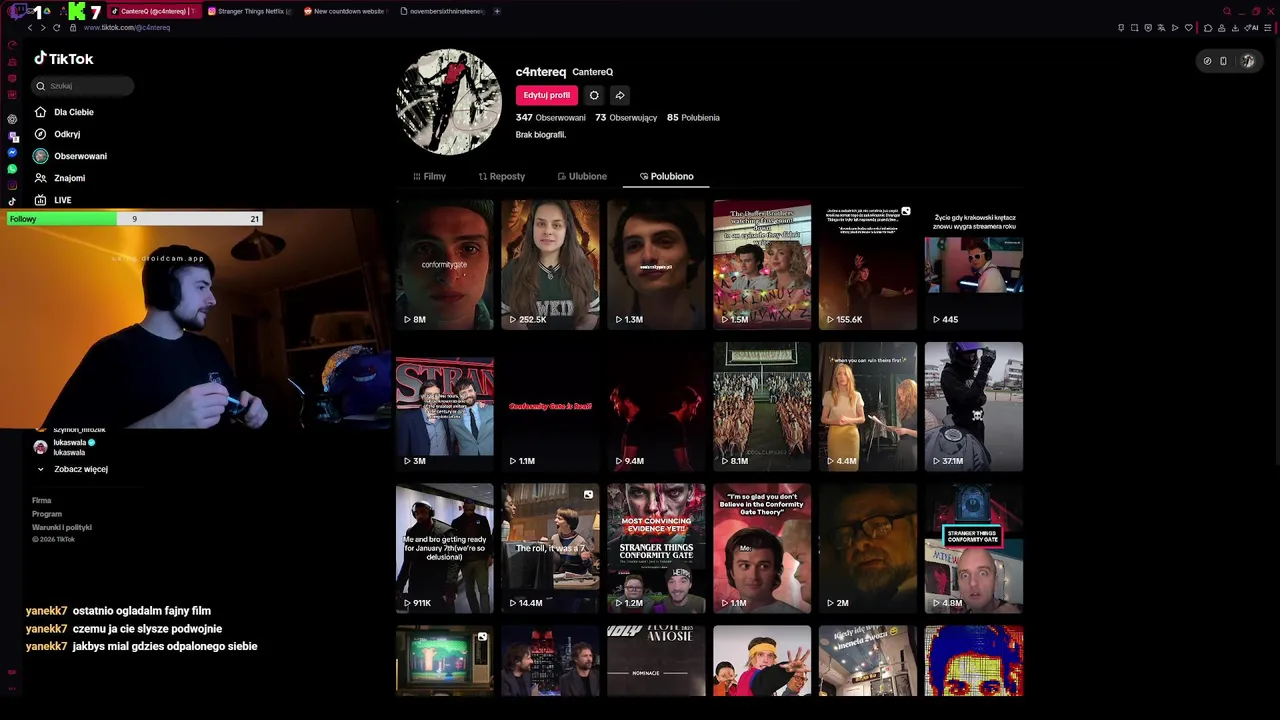Open ChatGPT in the Opera GX sidebar
Viewport: 1280px width, 720px height.
click(x=12, y=119)
